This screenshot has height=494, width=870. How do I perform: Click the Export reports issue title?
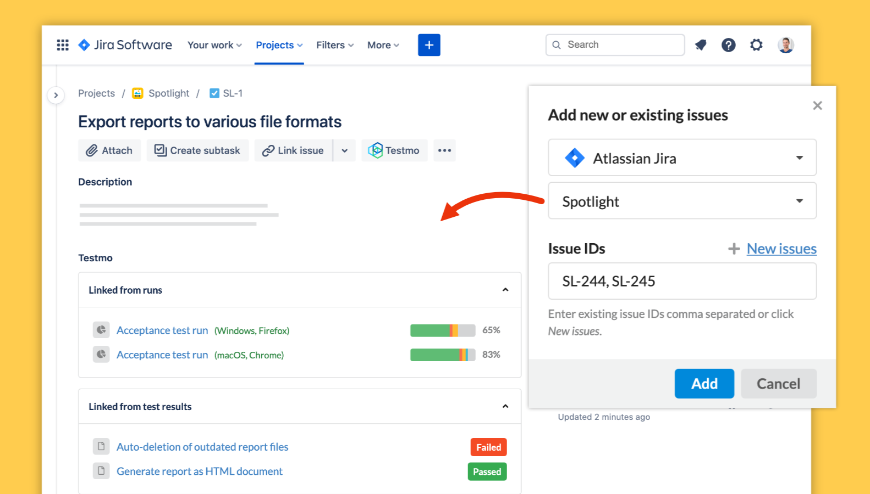[210, 122]
